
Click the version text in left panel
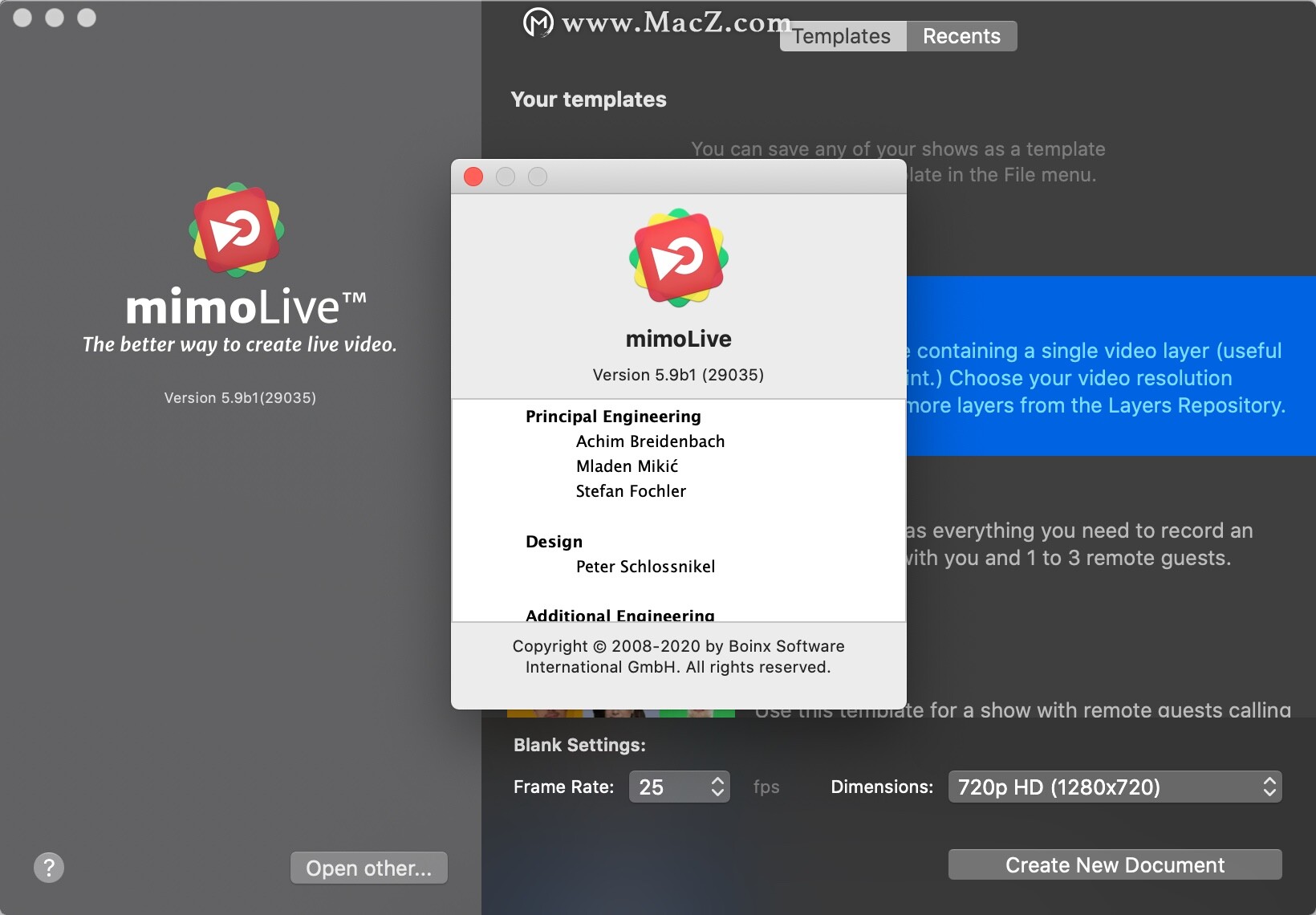(240, 398)
